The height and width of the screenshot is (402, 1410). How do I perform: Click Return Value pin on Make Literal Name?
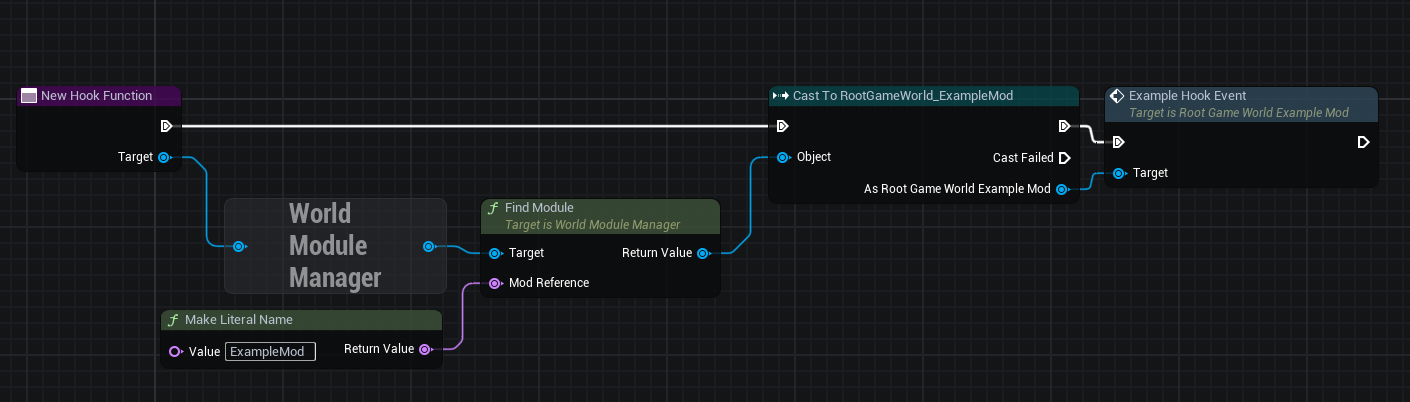click(424, 349)
